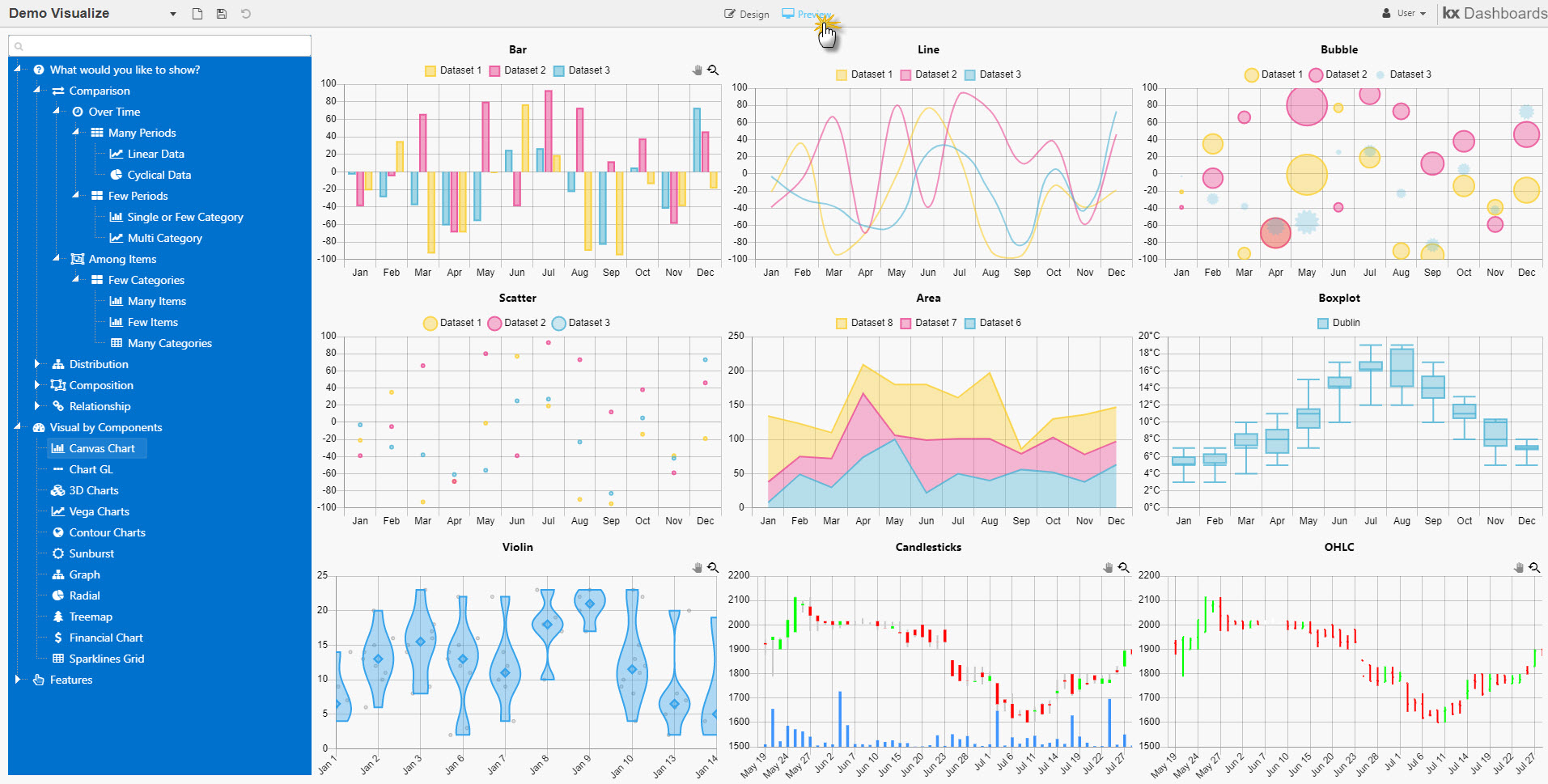This screenshot has height=784, width=1548.
Task: Open Multi Category item
Action: [x=164, y=238]
